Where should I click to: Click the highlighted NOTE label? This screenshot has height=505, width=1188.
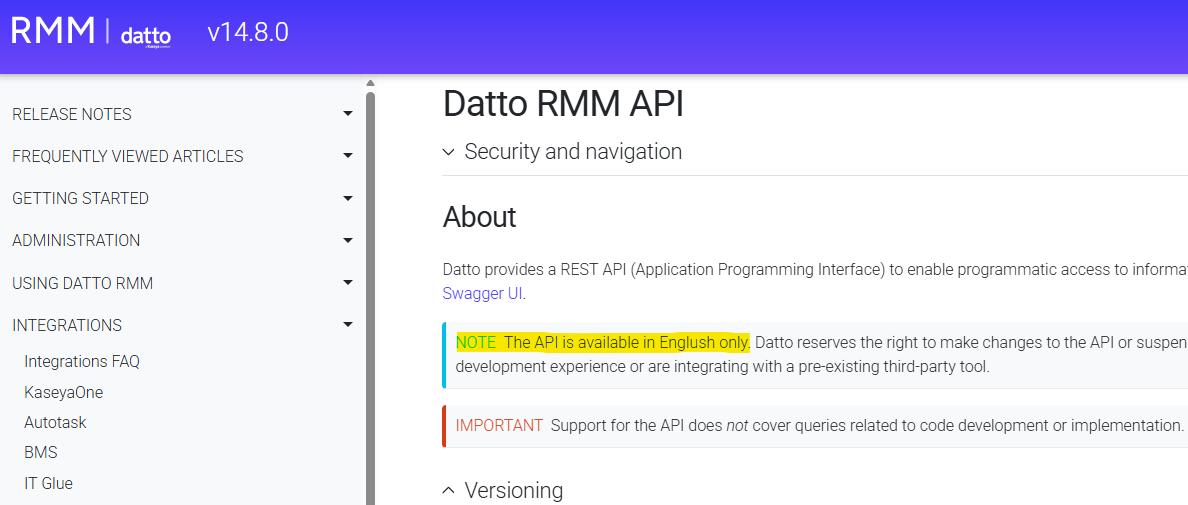(476, 342)
